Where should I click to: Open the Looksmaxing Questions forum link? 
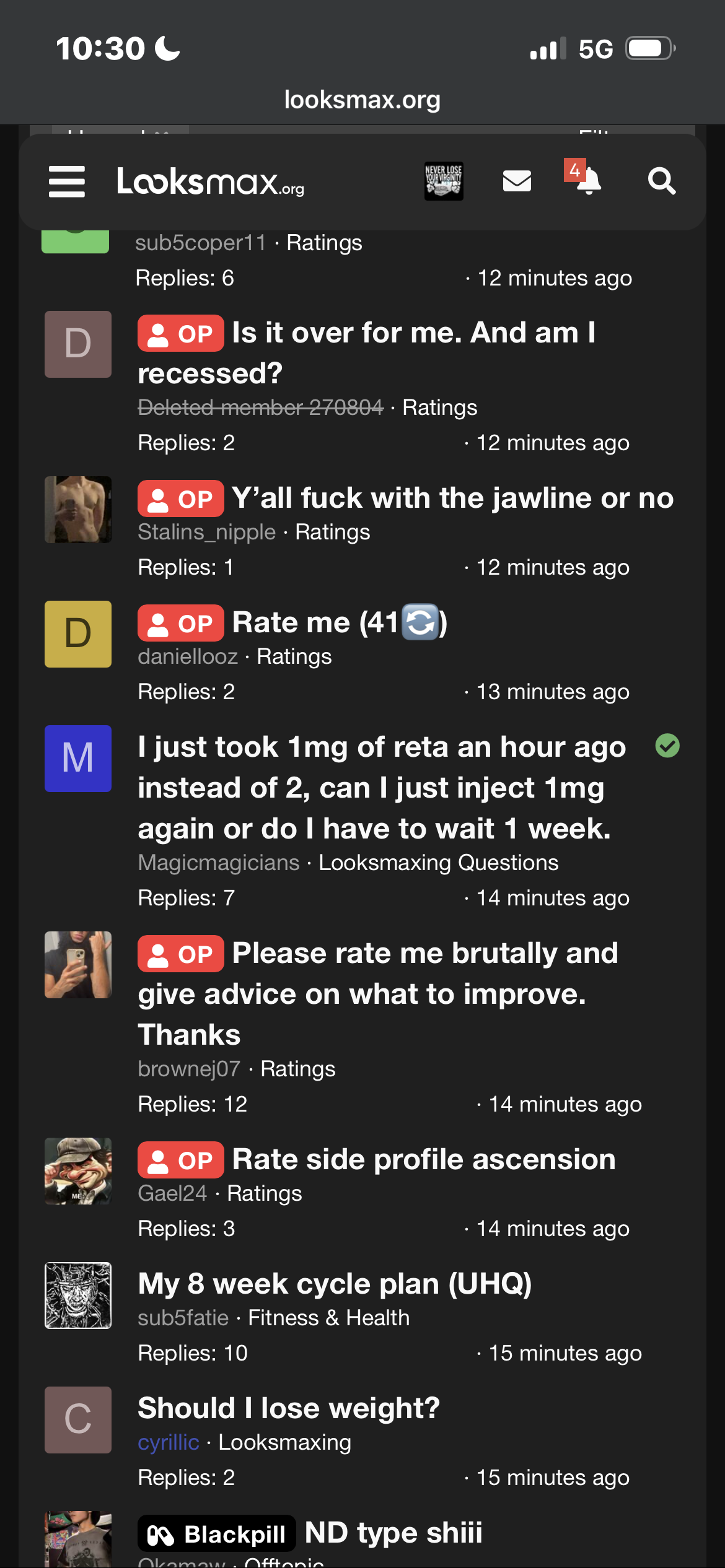(x=439, y=863)
